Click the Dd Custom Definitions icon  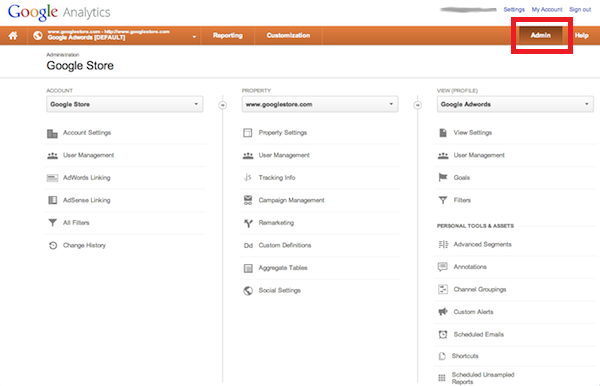(x=248, y=246)
